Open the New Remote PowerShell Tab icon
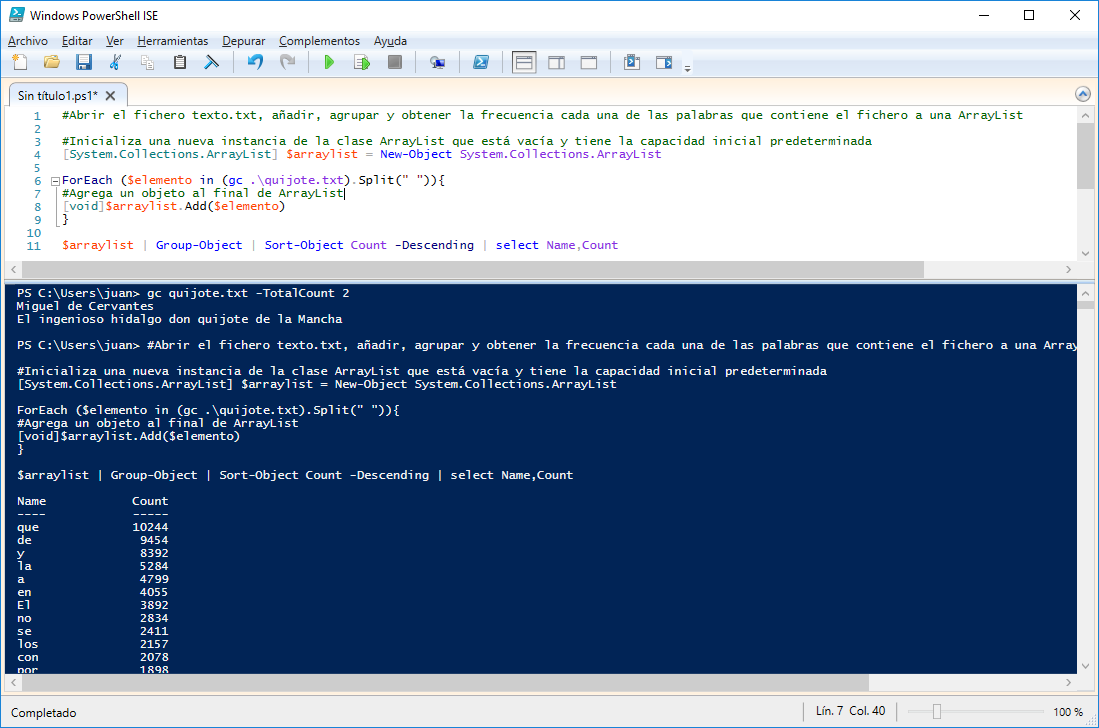Viewport: 1099px width, 728px height. pyautogui.click(x=437, y=63)
